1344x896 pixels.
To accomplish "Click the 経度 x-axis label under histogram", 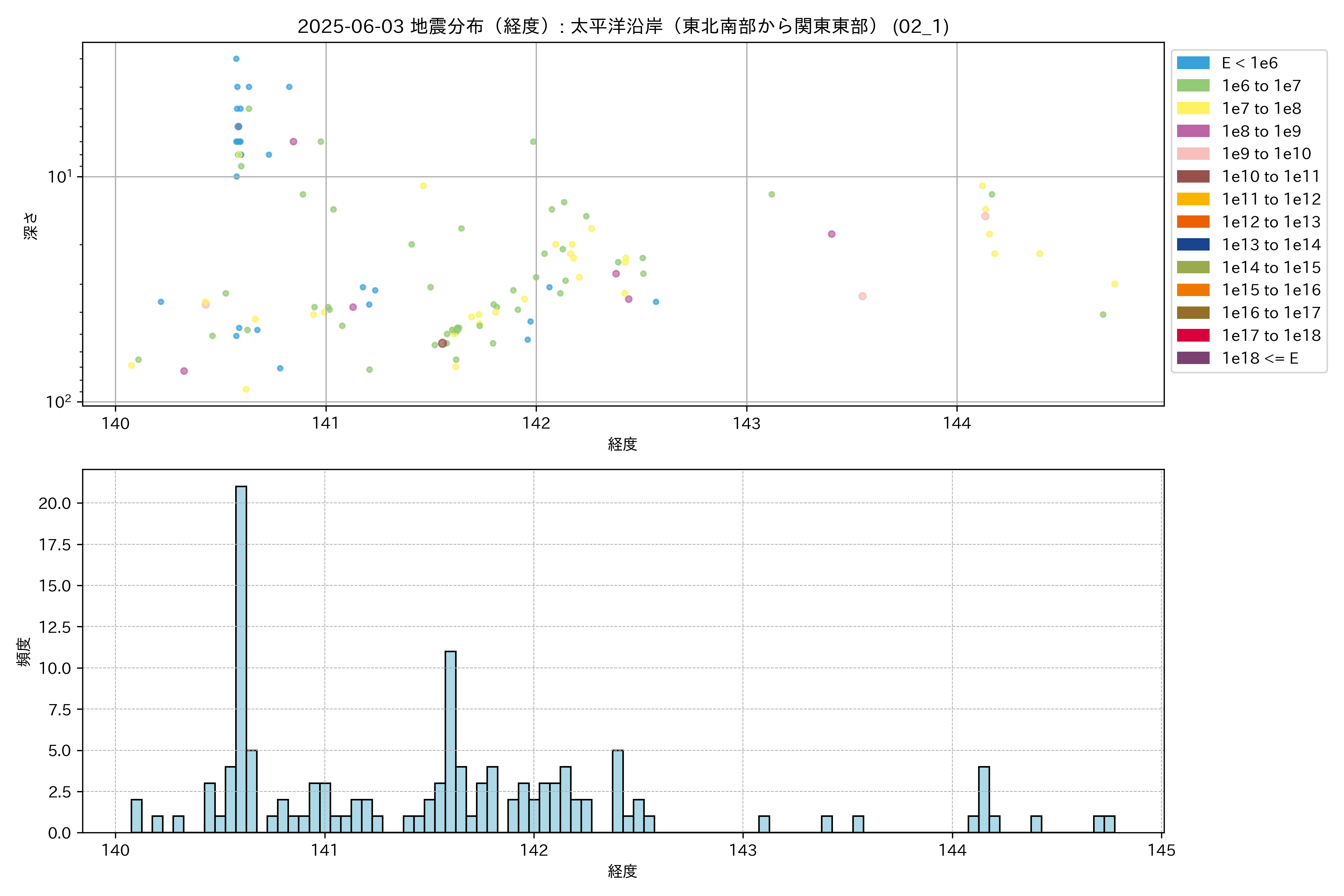I will [x=622, y=871].
